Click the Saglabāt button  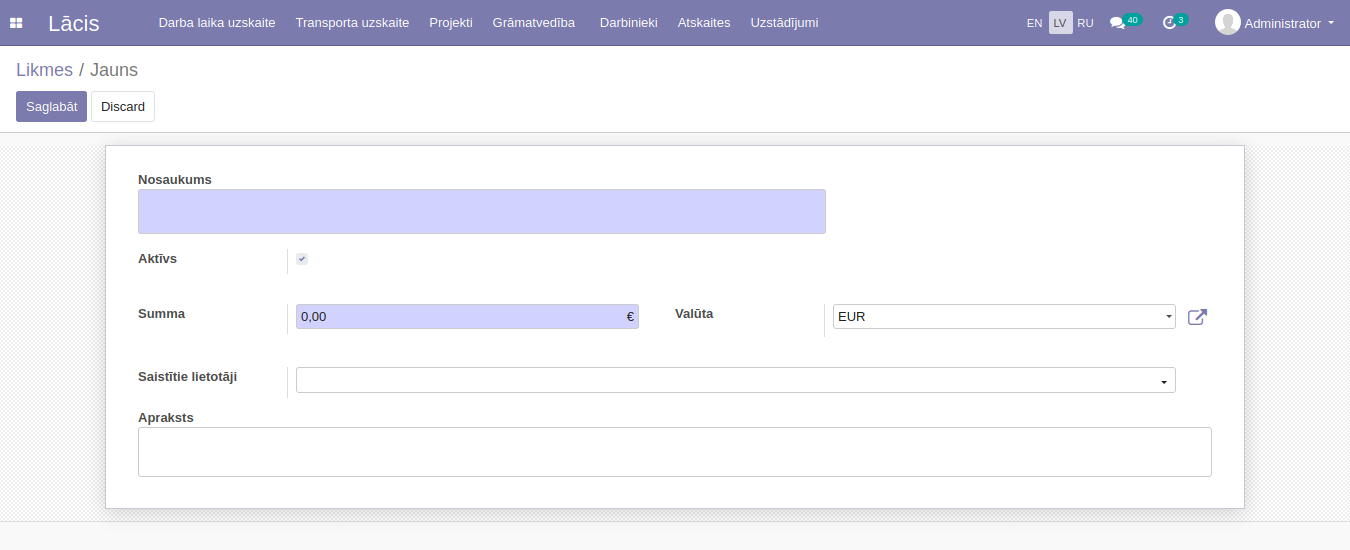tap(51, 107)
